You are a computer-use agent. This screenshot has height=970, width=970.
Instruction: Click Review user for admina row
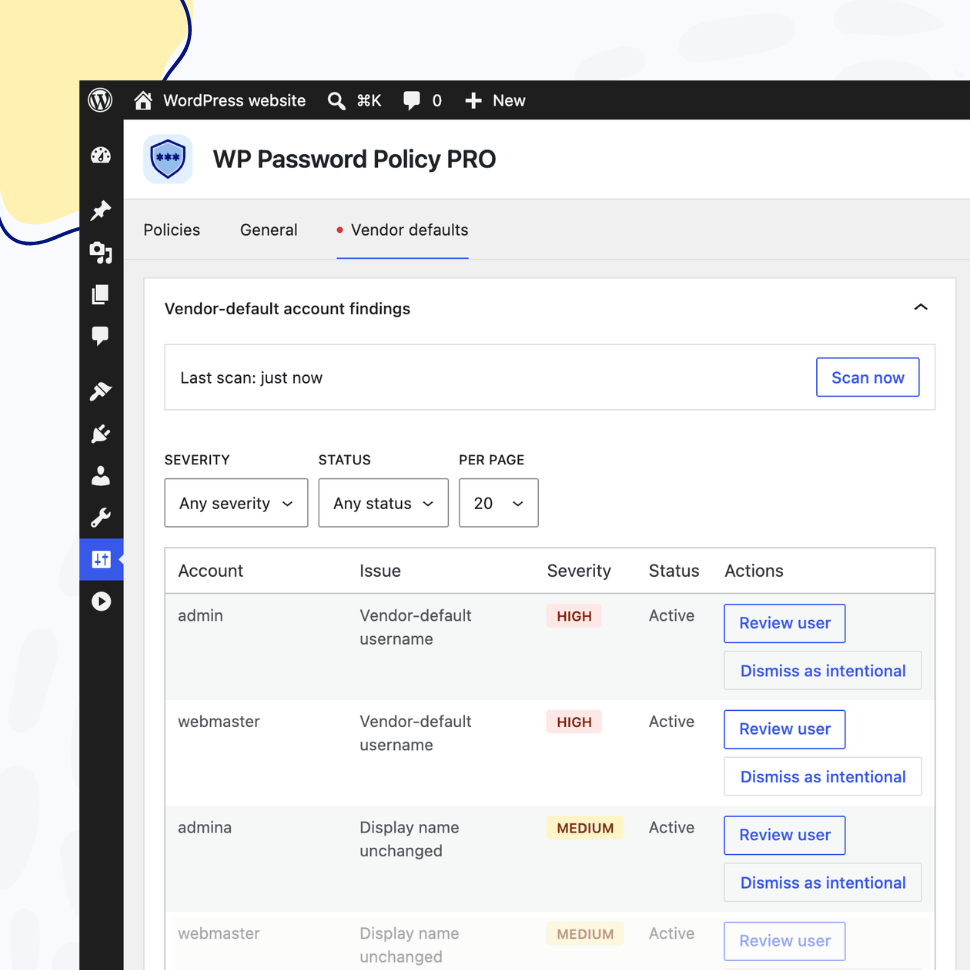[x=784, y=835]
